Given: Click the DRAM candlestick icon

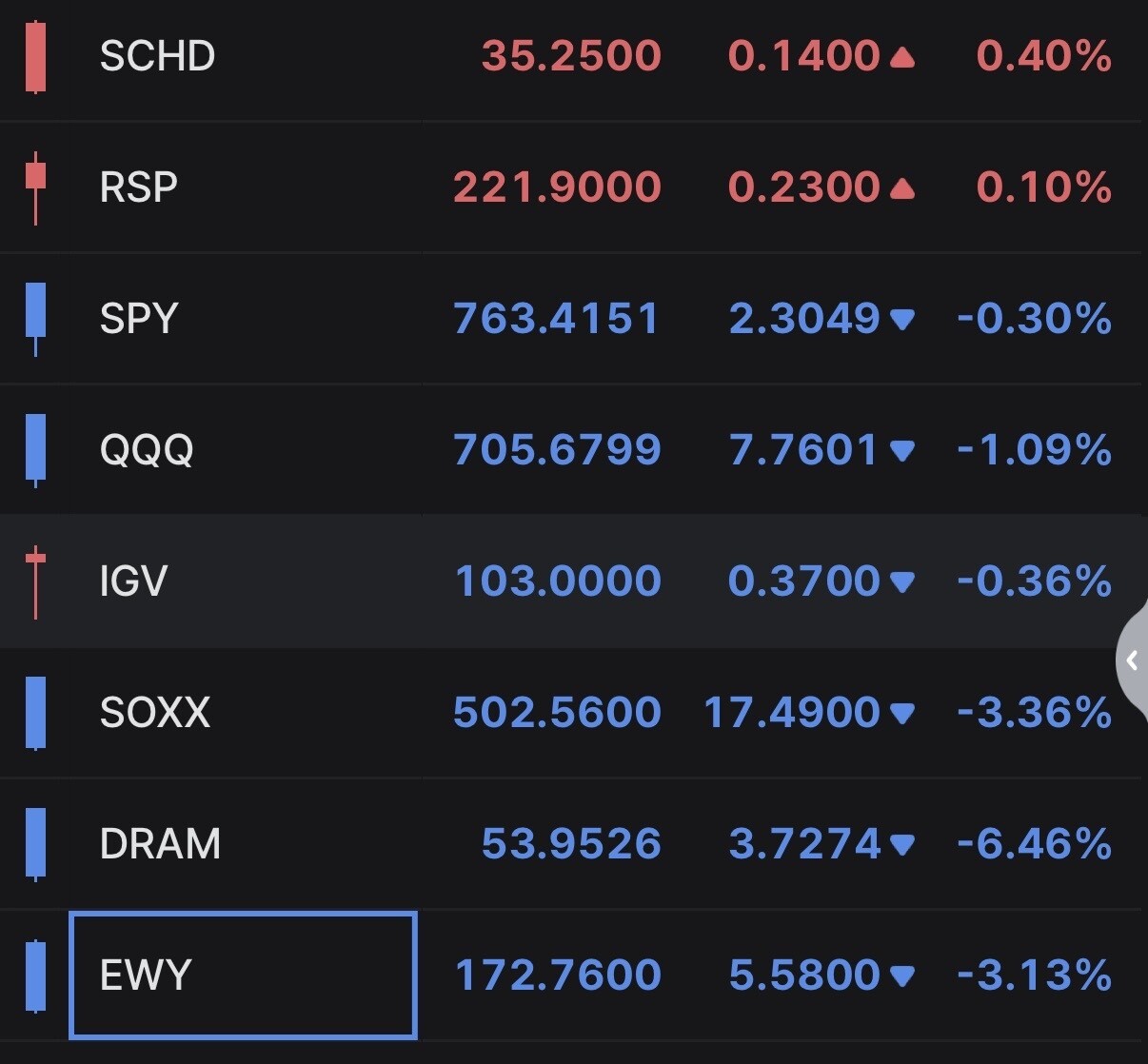Looking at the screenshot, I should pos(35,844).
